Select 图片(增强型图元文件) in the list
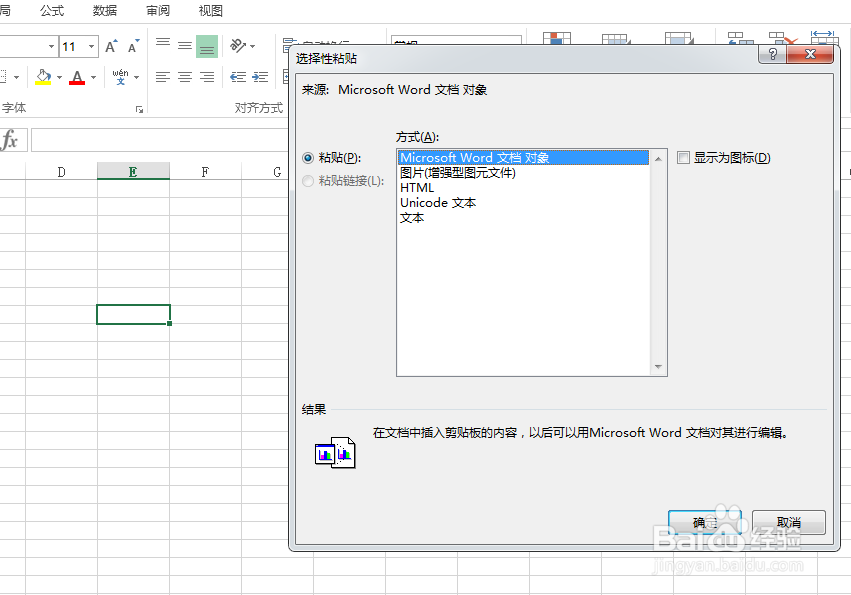851x595 pixels. tap(523, 173)
